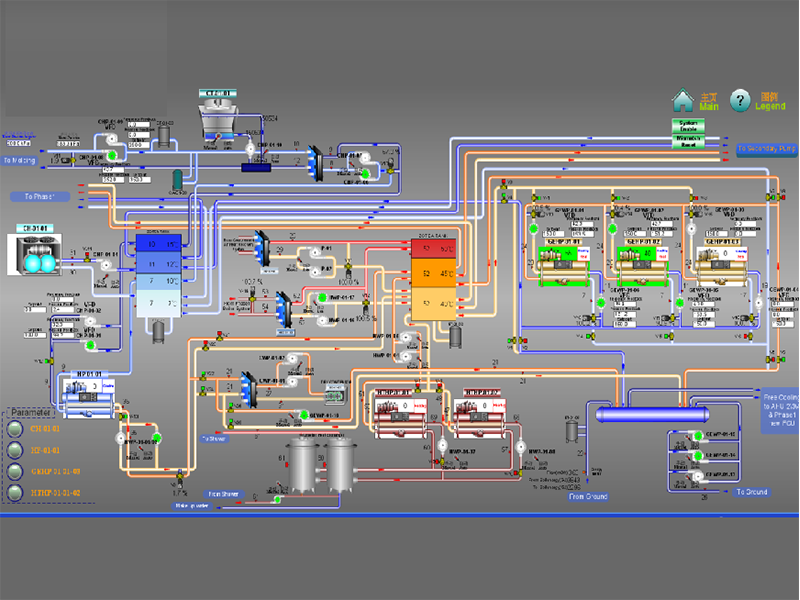Open the To Secondary Pump link
800x600 pixels.
click(x=766, y=149)
